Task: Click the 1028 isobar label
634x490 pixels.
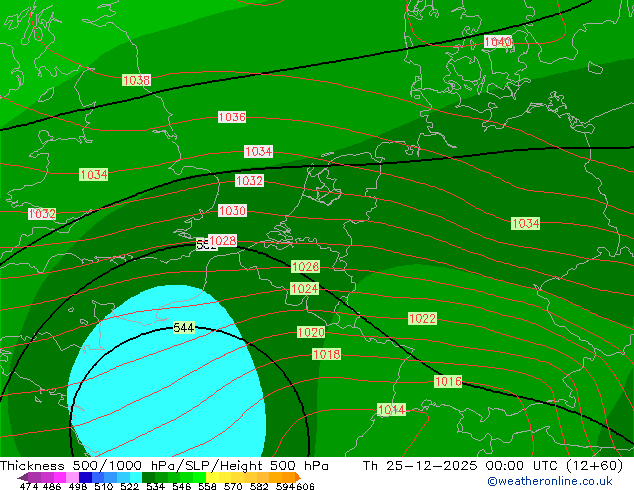Action: pos(223,241)
